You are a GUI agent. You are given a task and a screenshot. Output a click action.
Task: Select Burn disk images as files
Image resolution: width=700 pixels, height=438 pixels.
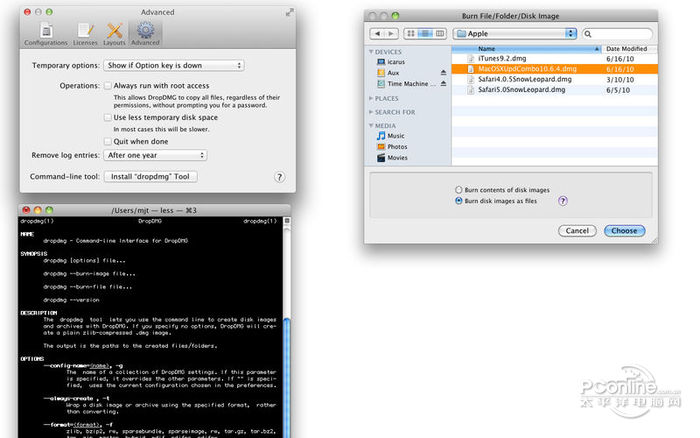(x=458, y=201)
